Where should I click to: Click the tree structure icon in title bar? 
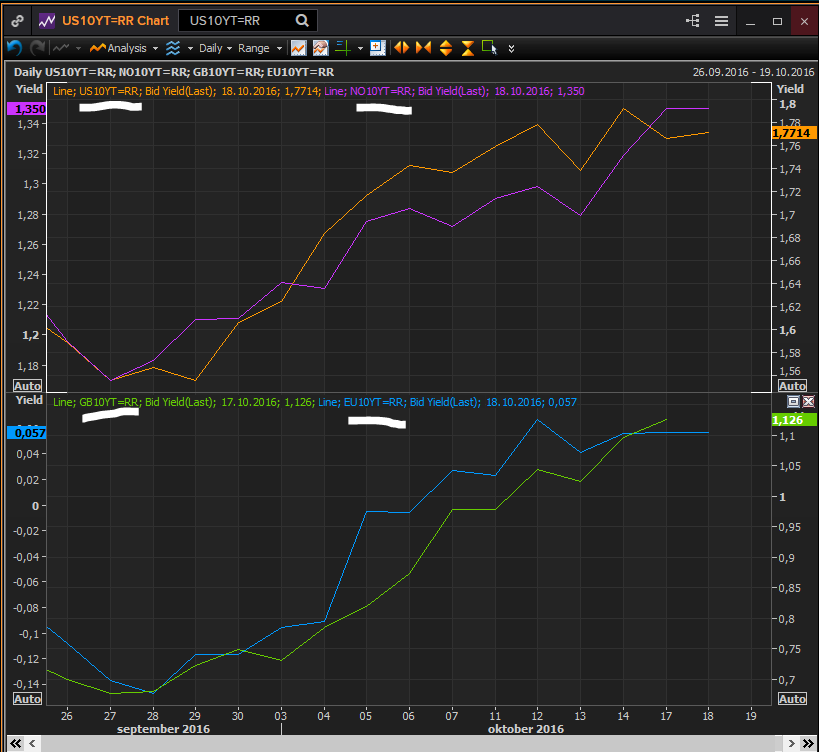click(693, 21)
